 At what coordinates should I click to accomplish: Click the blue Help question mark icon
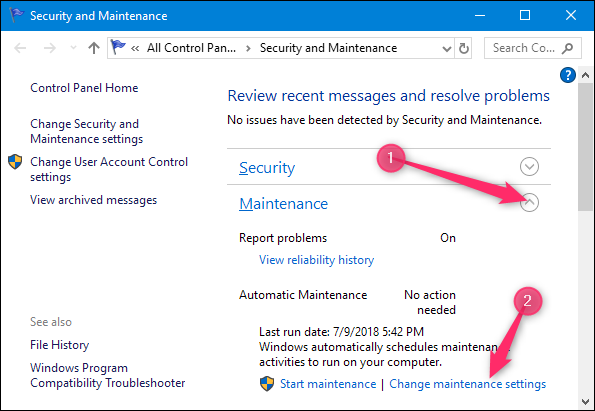568,75
